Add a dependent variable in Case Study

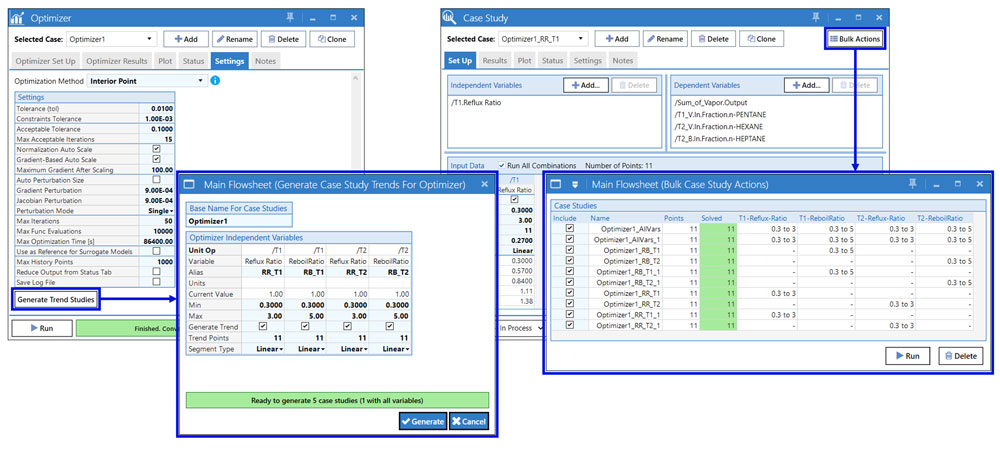click(806, 85)
